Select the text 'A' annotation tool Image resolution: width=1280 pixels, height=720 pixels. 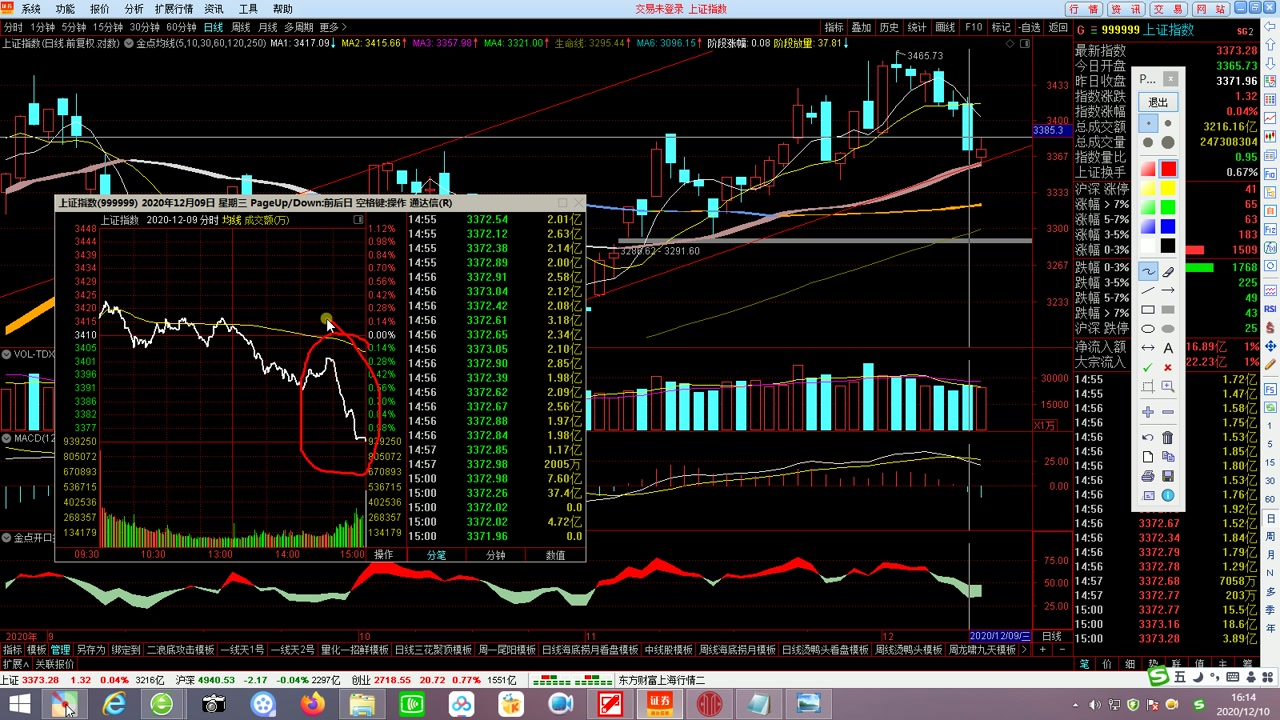pyautogui.click(x=1168, y=348)
